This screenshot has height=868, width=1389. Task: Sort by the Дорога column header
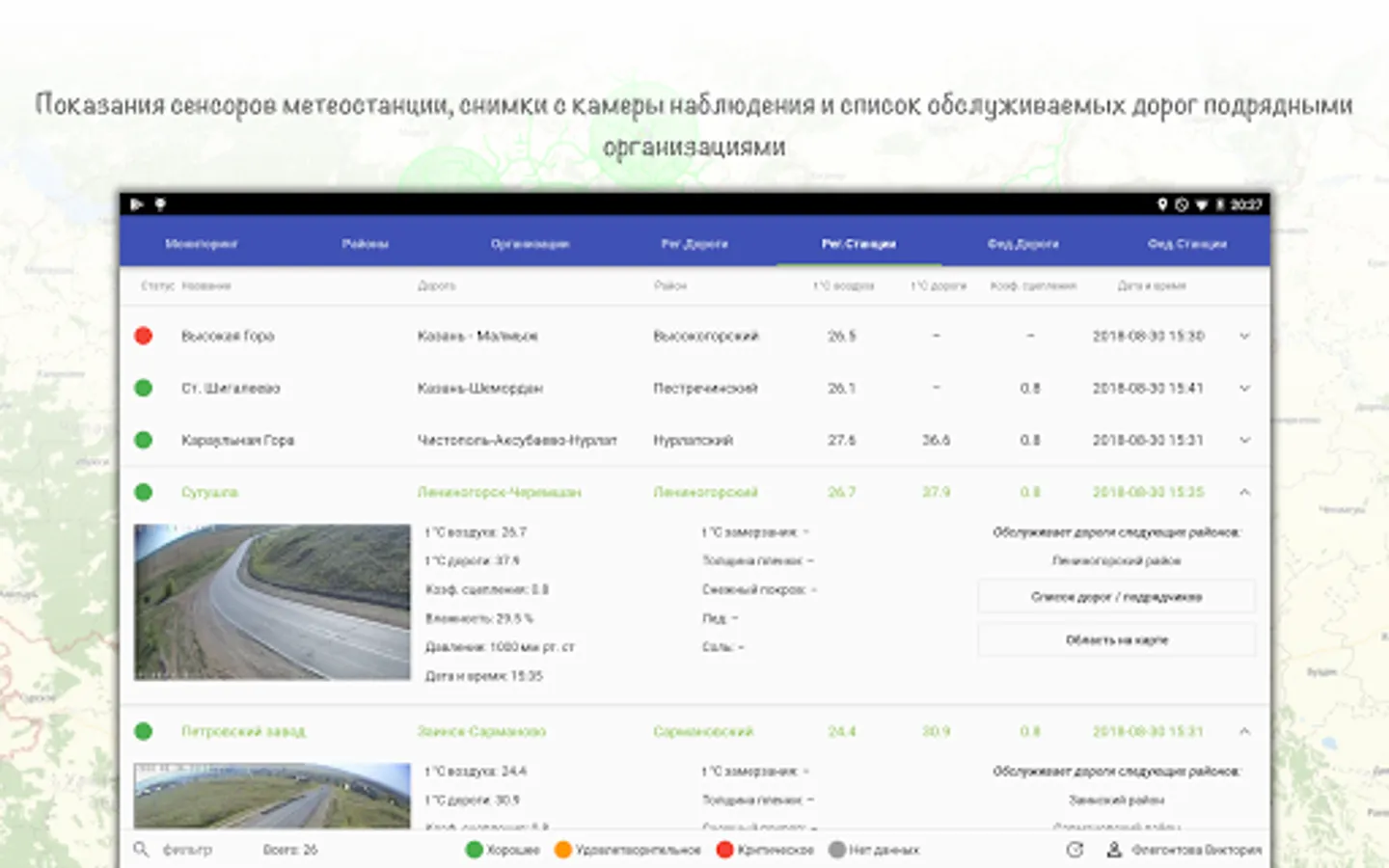[x=437, y=285]
